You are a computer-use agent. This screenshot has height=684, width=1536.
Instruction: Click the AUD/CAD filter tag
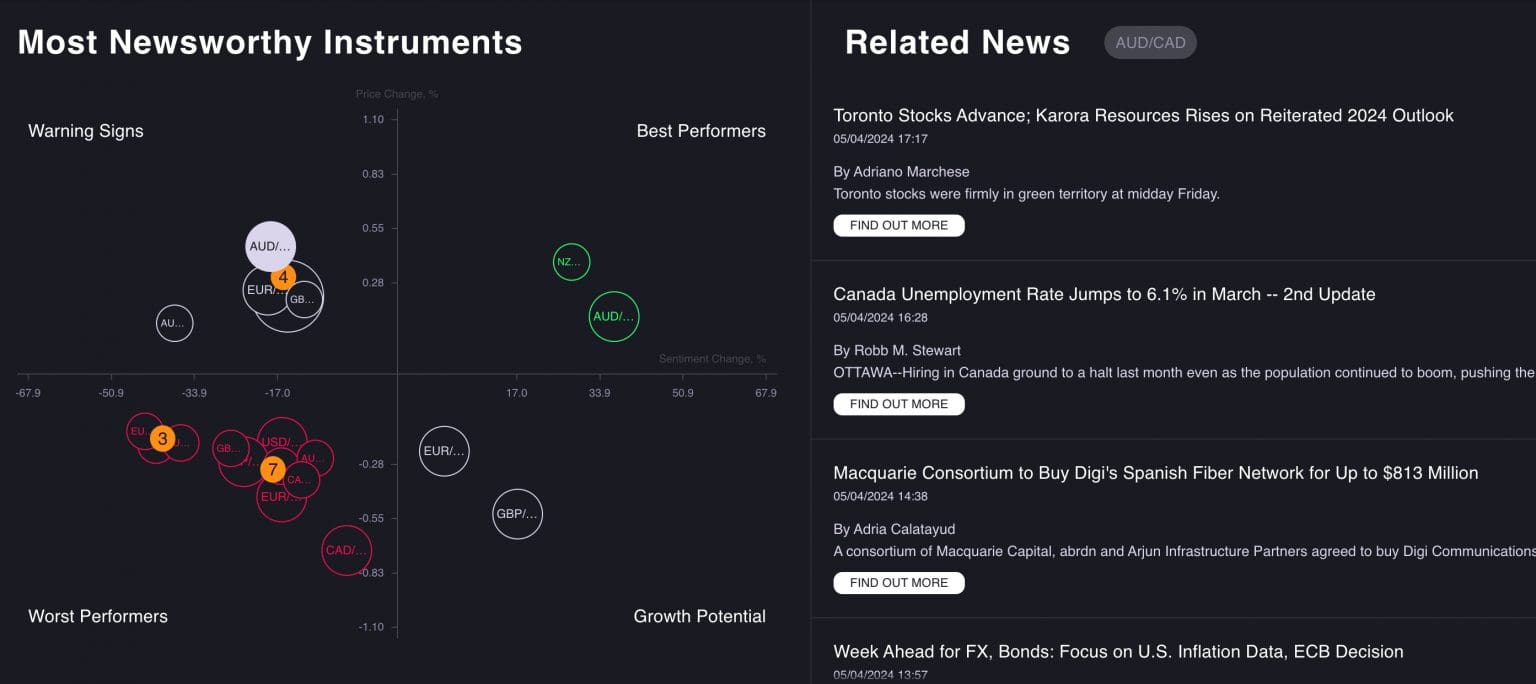coord(1150,42)
